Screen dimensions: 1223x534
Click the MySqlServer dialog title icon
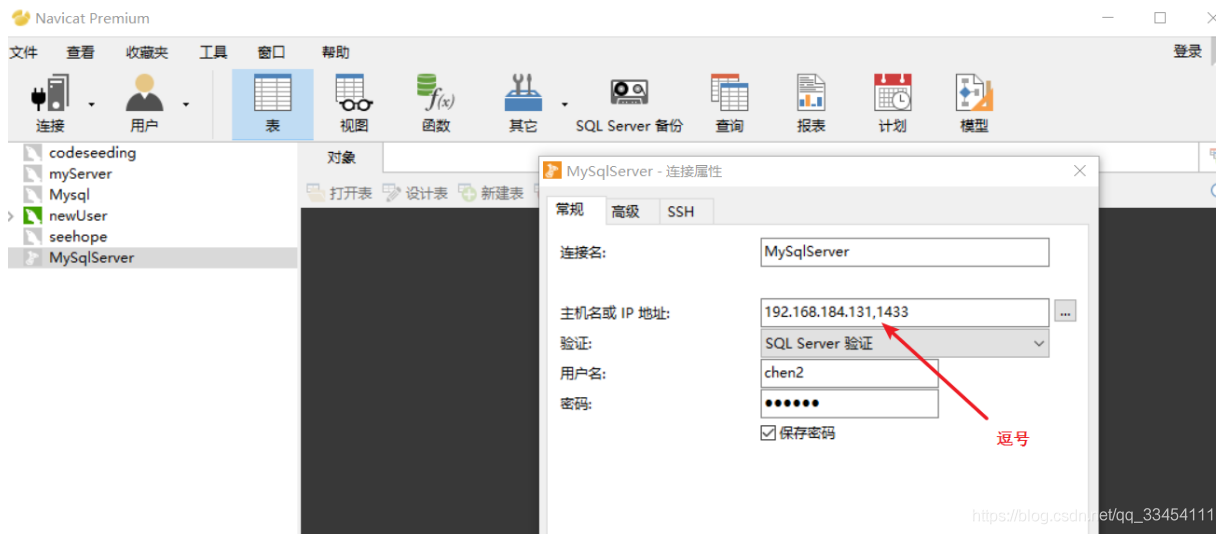tap(552, 171)
